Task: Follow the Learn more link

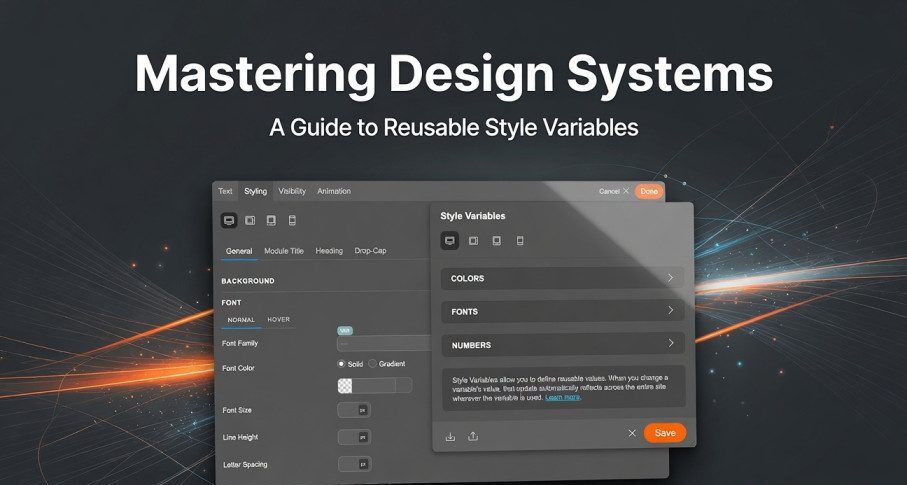Action: click(562, 398)
